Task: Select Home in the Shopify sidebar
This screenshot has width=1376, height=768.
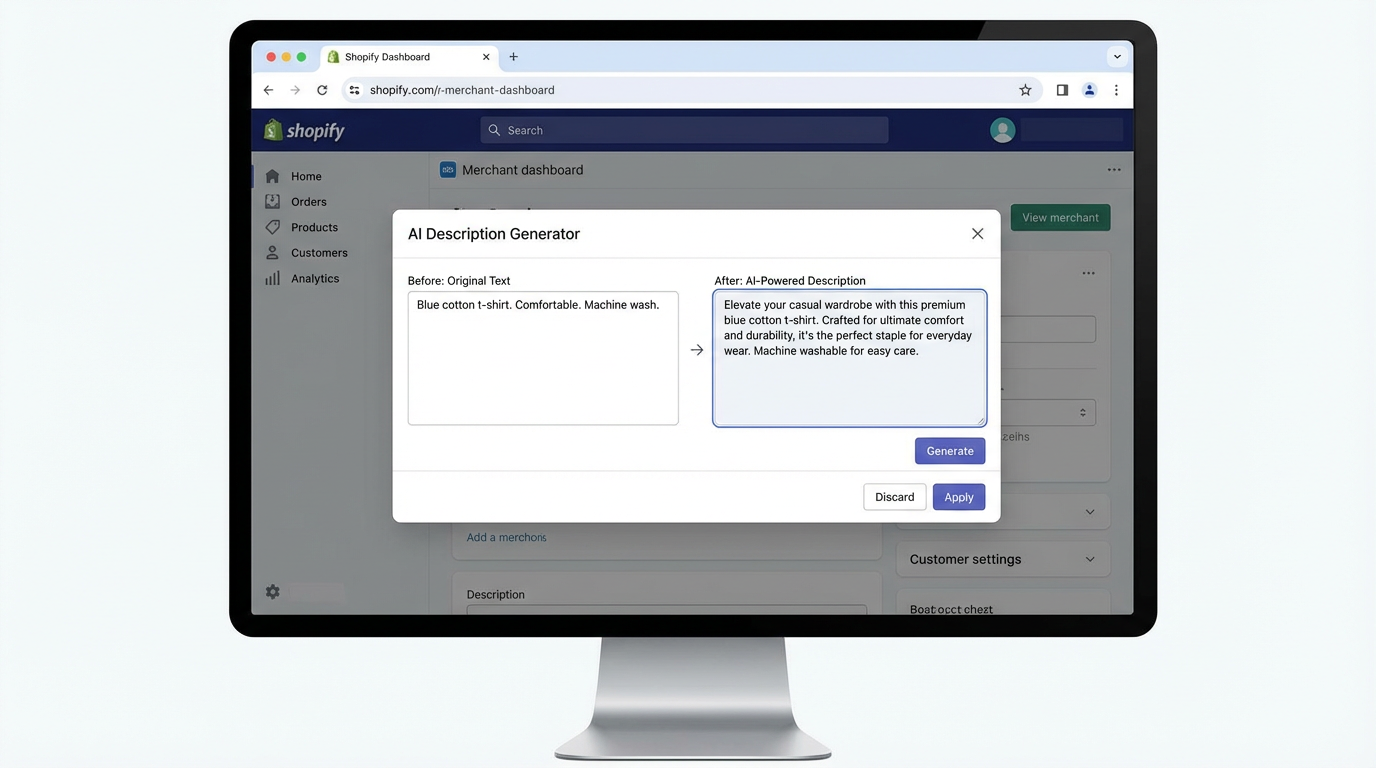Action: (306, 176)
